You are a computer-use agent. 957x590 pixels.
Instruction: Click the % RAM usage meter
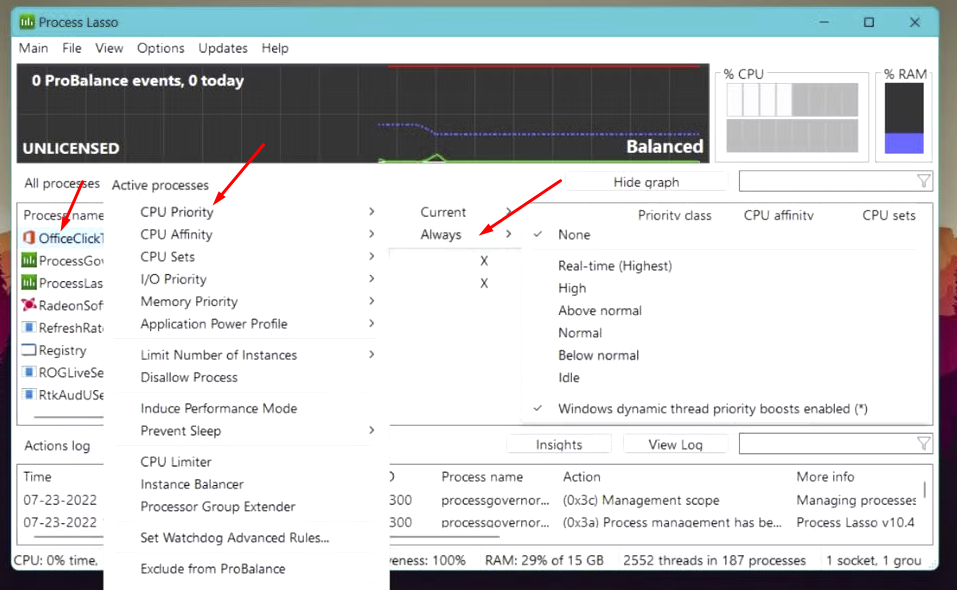click(x=904, y=118)
